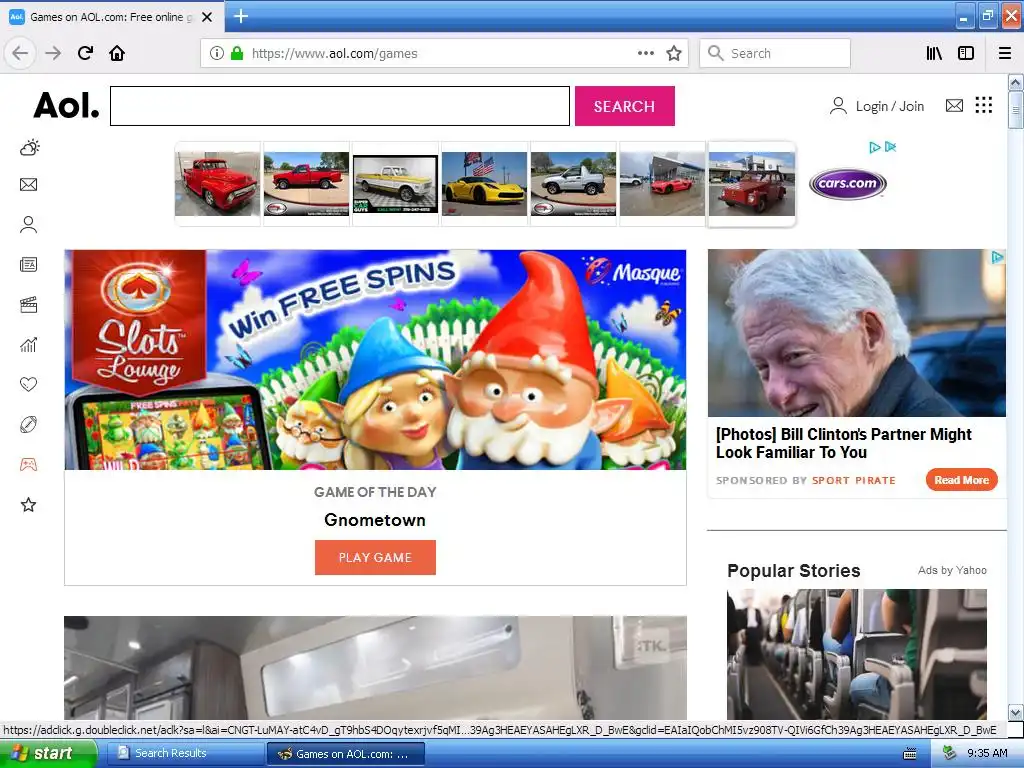
Task: Go back with the browser back arrow
Action: click(20, 53)
